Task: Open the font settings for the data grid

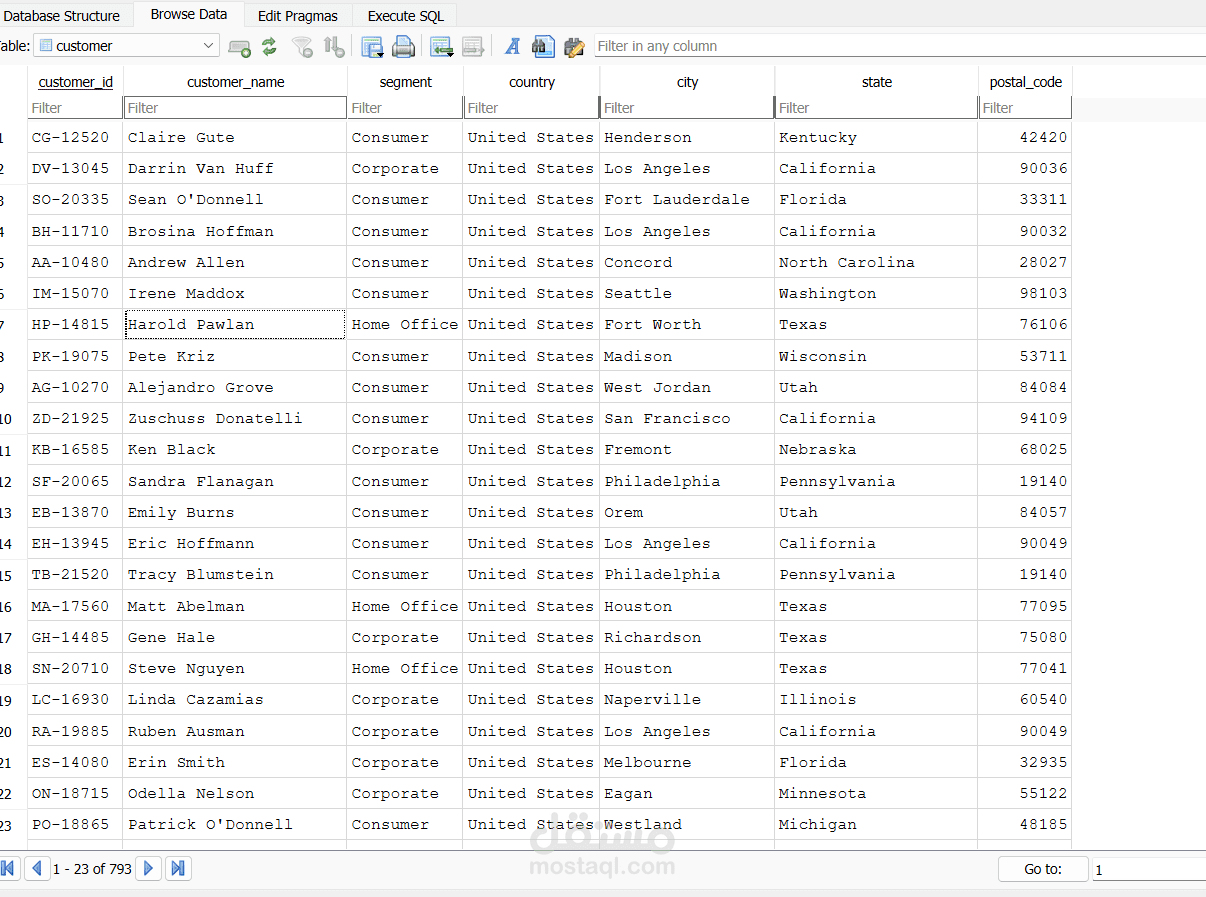Action: click(x=511, y=47)
